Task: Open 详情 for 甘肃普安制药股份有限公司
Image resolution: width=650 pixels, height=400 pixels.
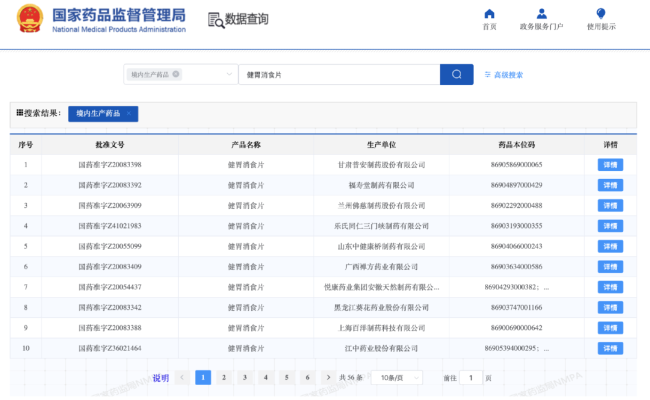Action: (610, 165)
